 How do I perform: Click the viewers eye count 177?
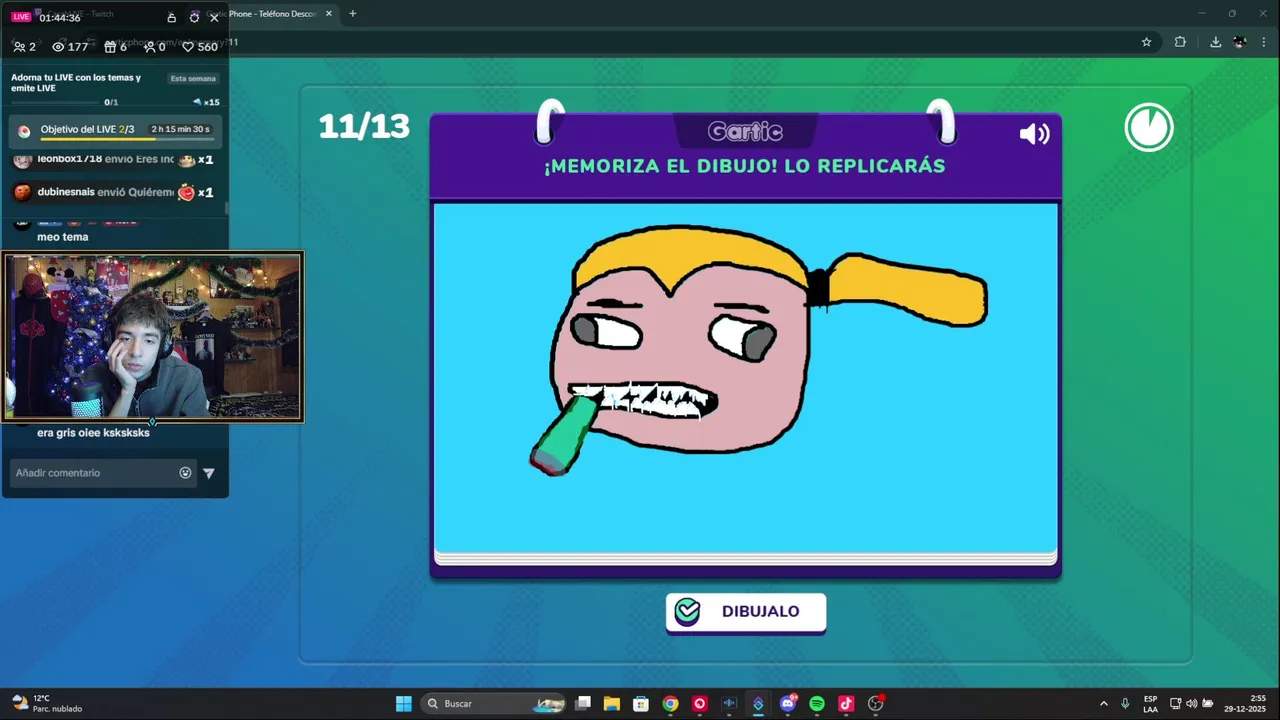70,47
